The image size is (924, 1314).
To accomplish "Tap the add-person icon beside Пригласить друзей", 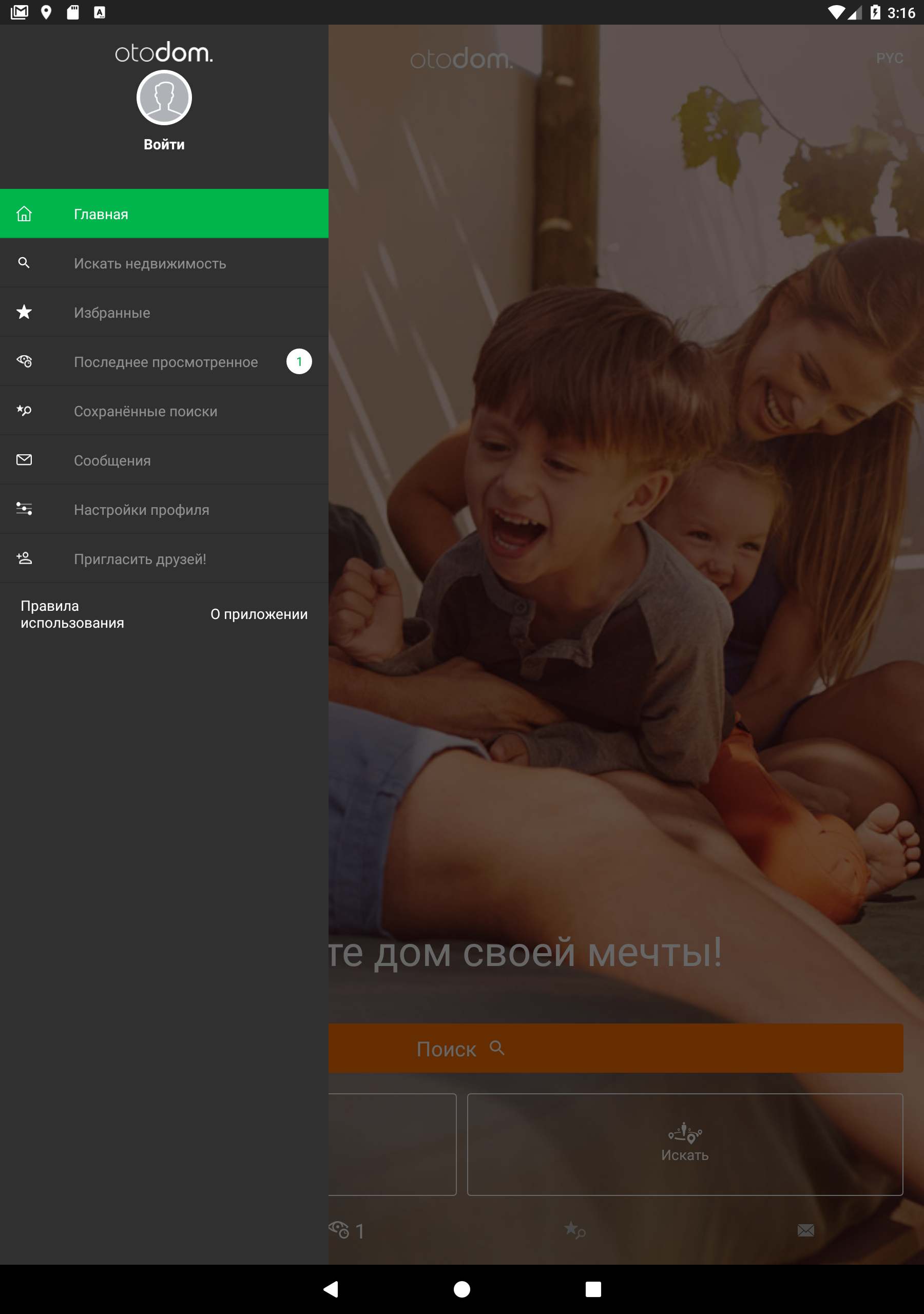I will click(x=24, y=558).
